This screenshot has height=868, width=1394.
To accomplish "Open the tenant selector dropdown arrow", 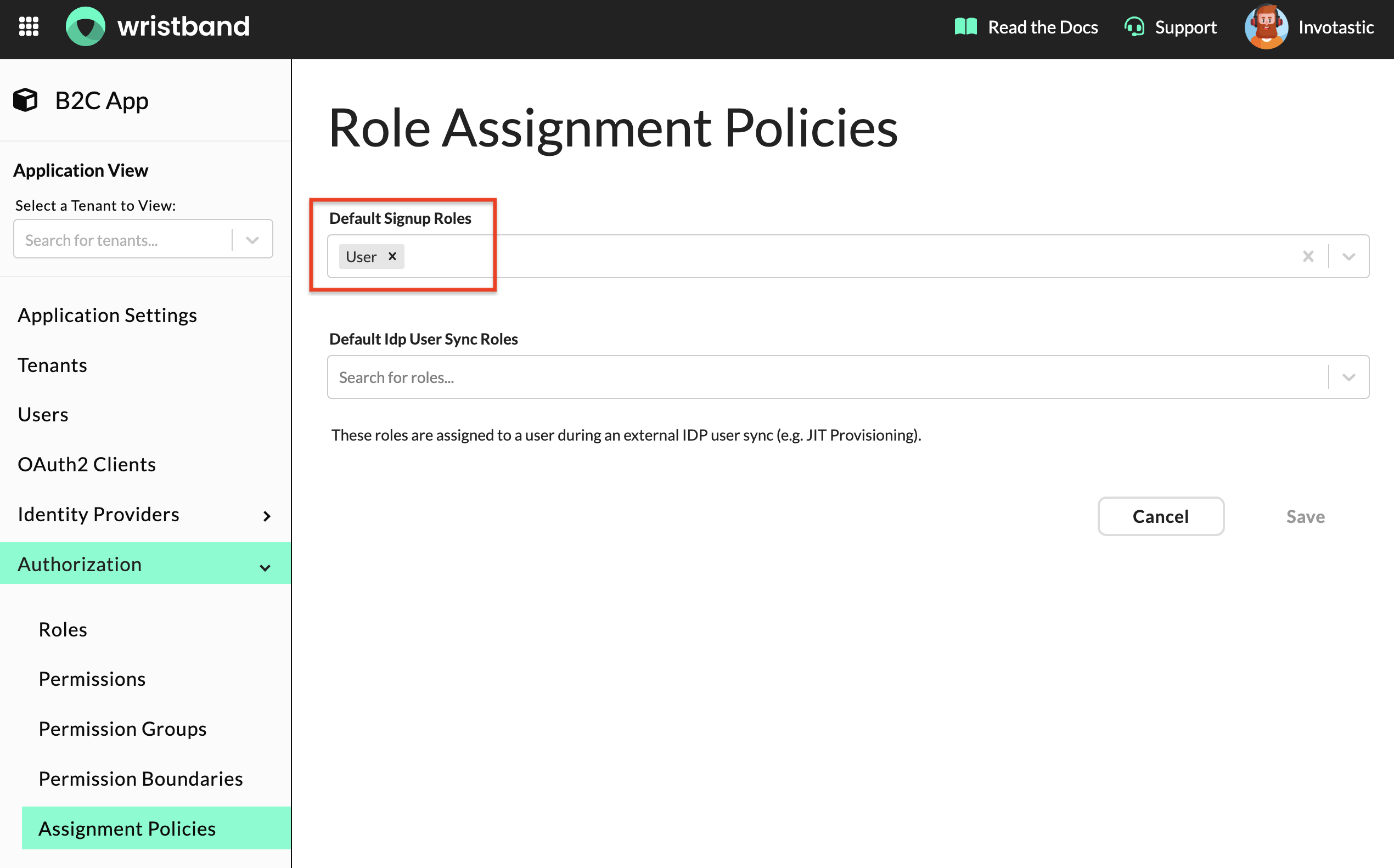I will [x=252, y=240].
